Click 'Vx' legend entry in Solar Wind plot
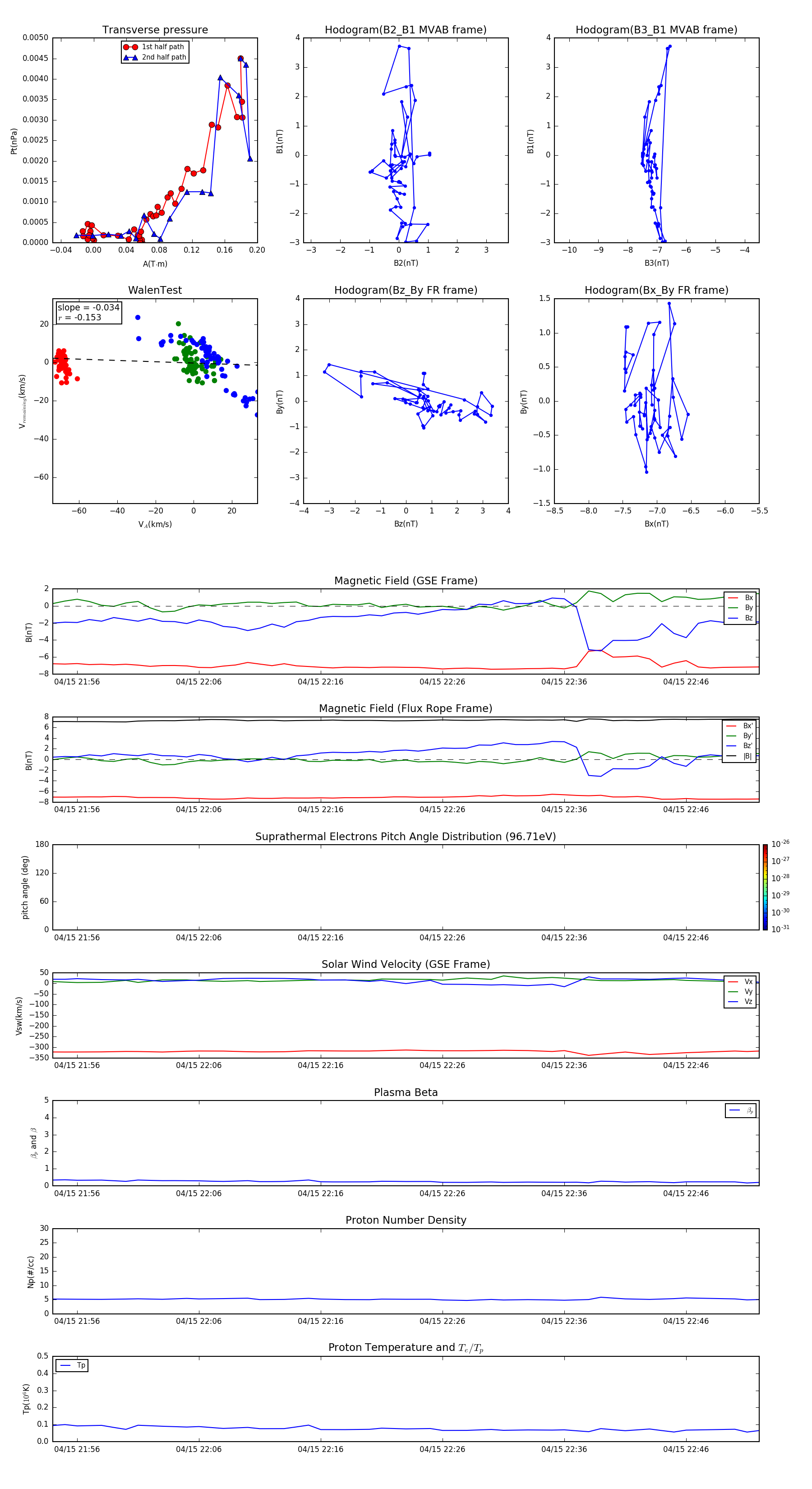 coord(740,981)
